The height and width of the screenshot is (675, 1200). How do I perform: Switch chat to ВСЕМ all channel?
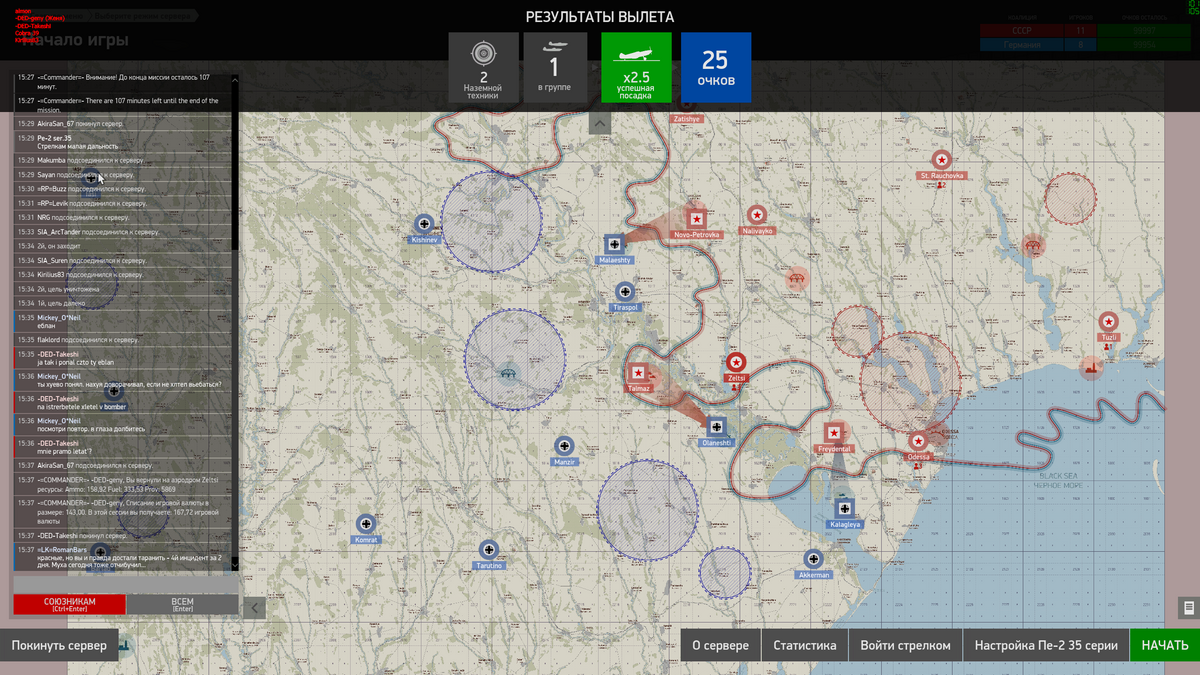click(183, 604)
